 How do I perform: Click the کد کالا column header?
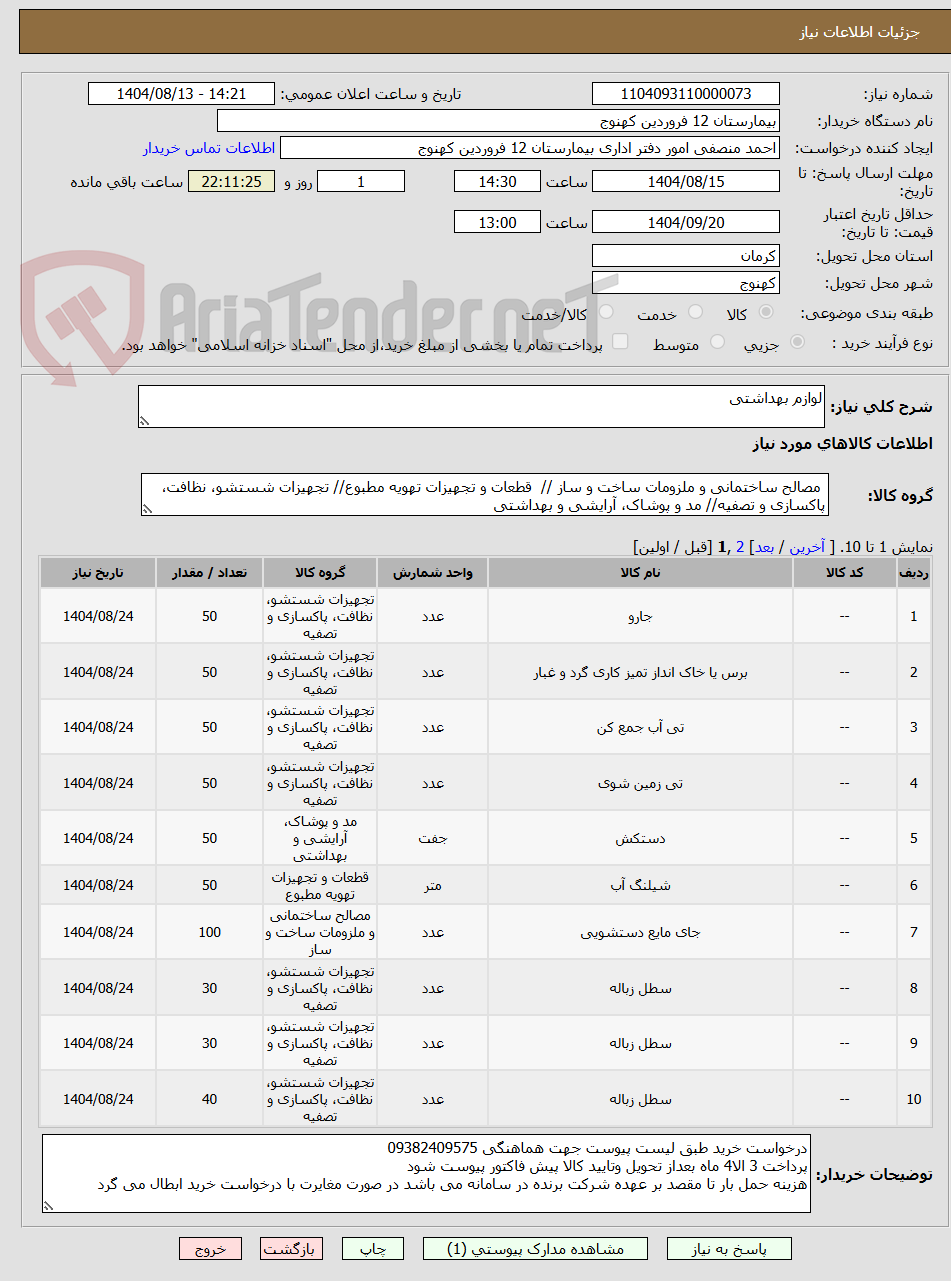click(x=845, y=573)
